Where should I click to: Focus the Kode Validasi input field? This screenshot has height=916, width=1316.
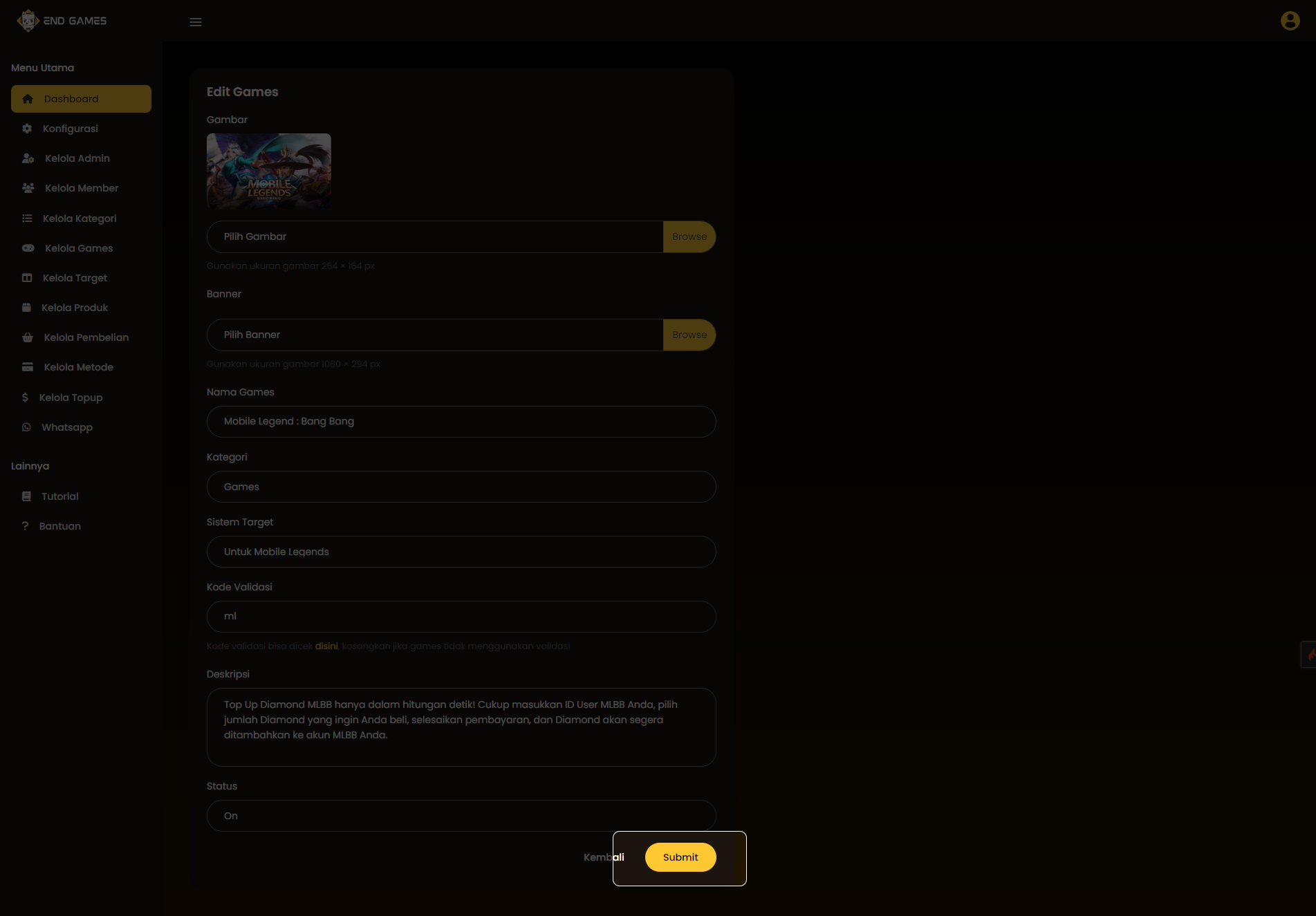461,617
